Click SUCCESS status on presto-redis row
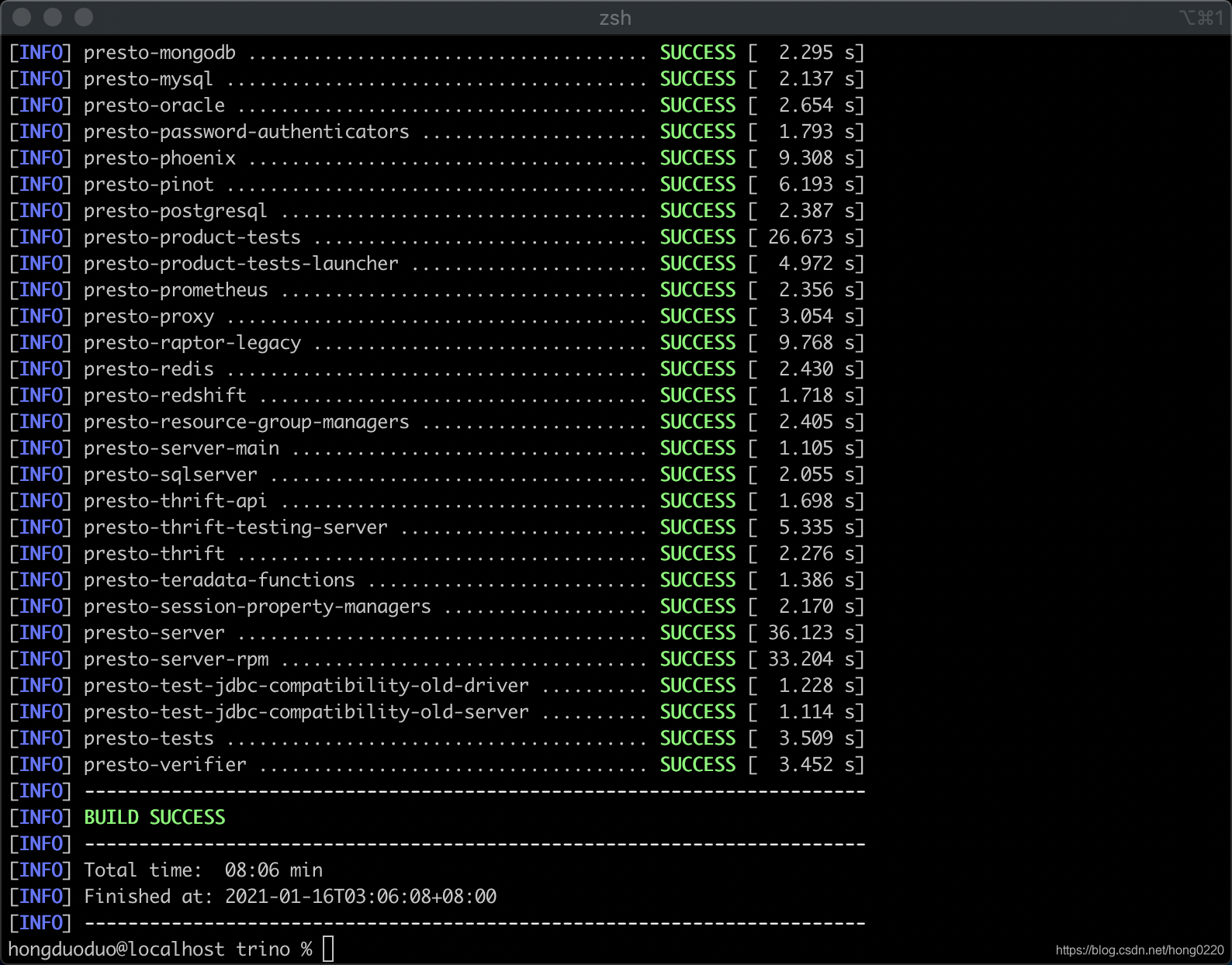This screenshot has height=965, width=1232. [697, 369]
